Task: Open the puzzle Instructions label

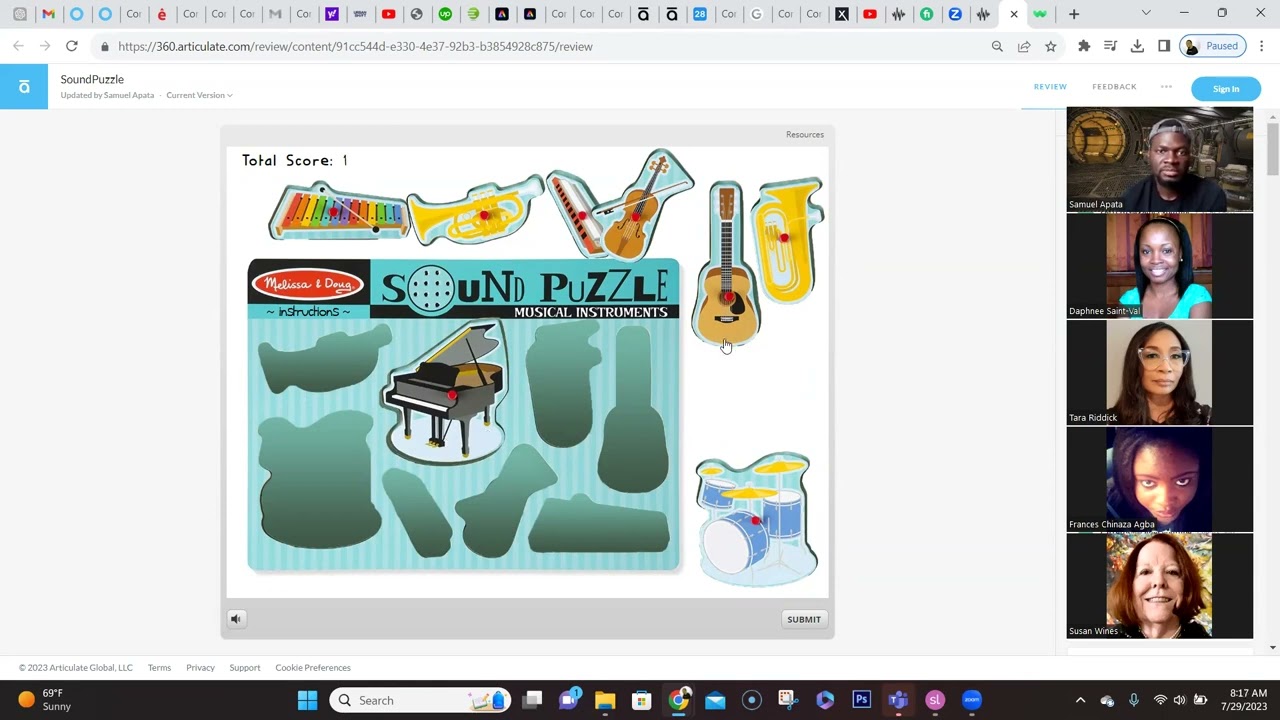Action: [308, 312]
